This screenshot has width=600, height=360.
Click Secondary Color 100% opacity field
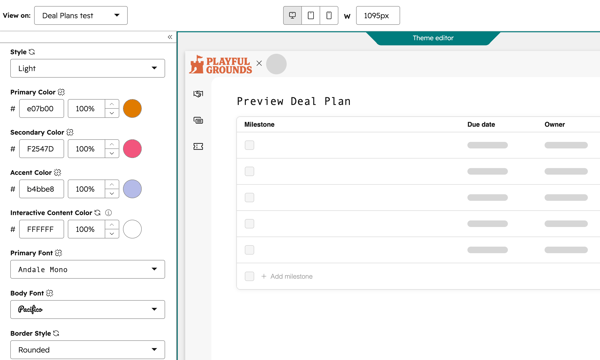86,149
